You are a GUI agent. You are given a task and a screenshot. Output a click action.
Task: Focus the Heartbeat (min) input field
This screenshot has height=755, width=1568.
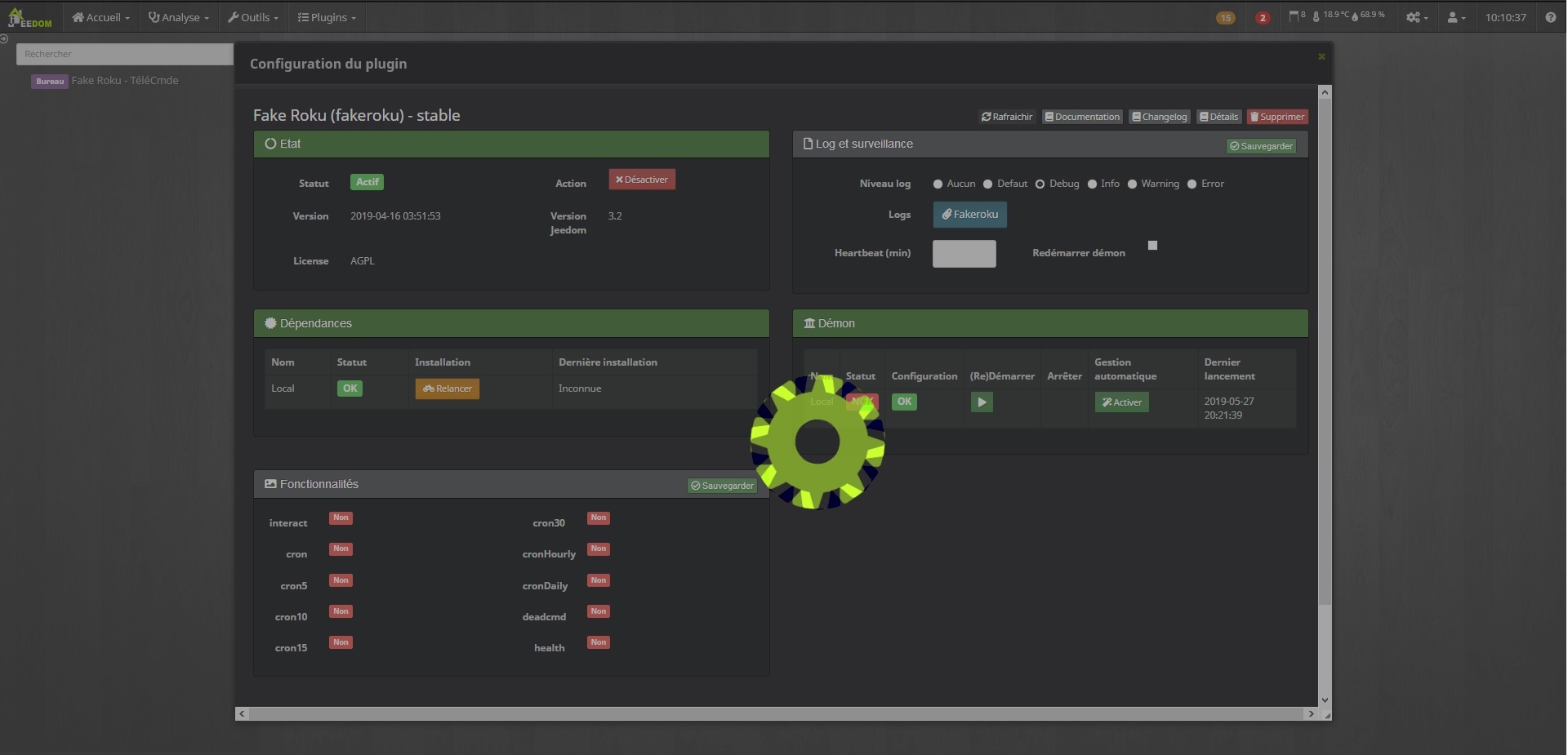(x=964, y=254)
